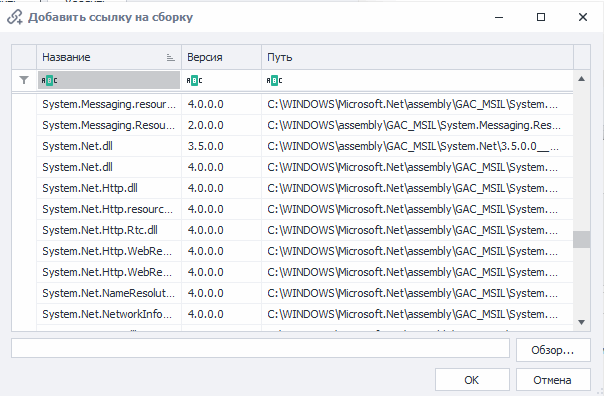The image size is (604, 396).
Task: Select the System.Net.Http.Rtc.dll row
Action: pos(304,230)
